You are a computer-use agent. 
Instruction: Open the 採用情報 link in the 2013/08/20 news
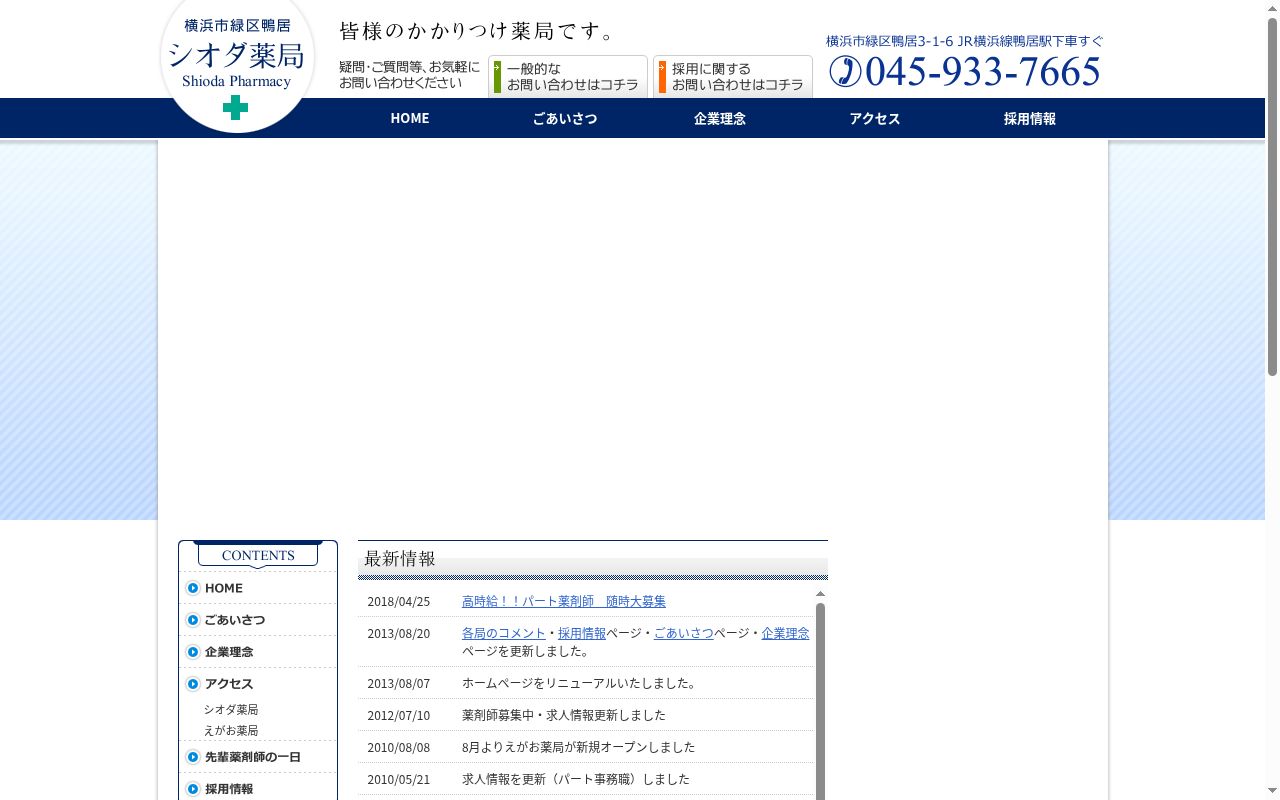click(x=582, y=633)
